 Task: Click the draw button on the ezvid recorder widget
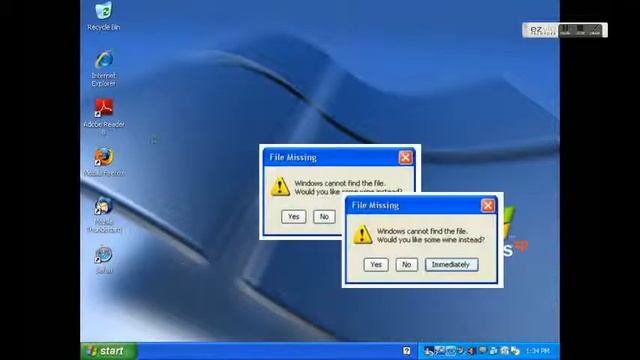coord(595,30)
